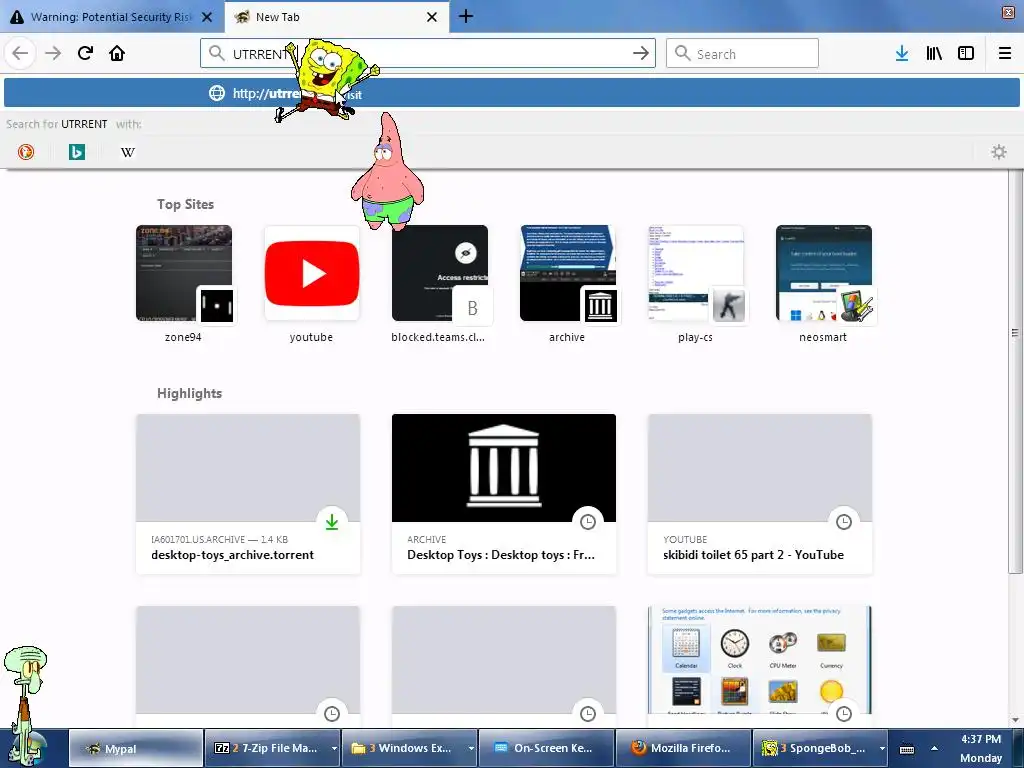Close the New Tab tab
Image resolution: width=1024 pixels, height=768 pixels.
432,17
